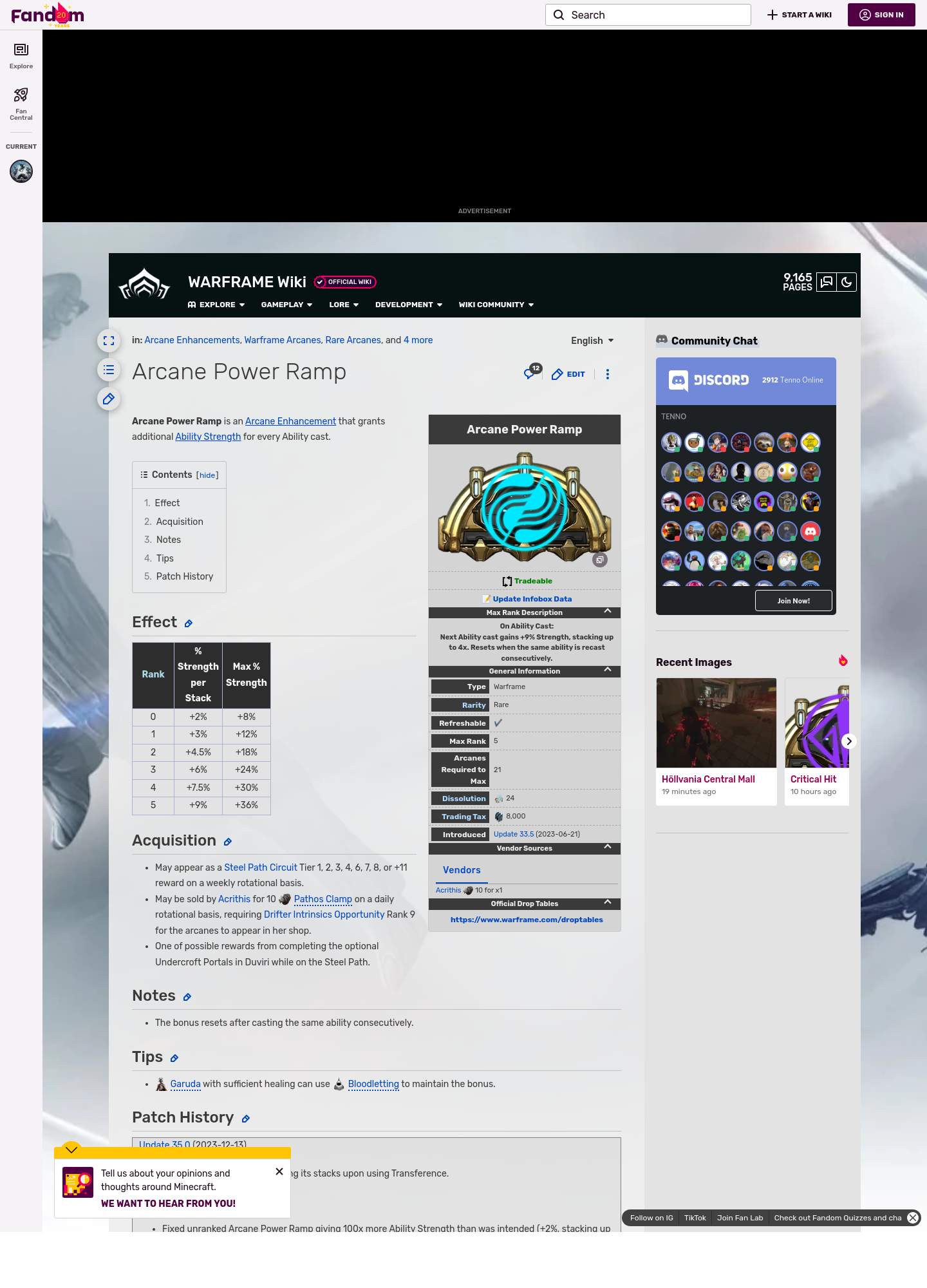The image size is (927, 1288).
Task: Edit the Notes section pencil
Action: pyautogui.click(x=187, y=997)
